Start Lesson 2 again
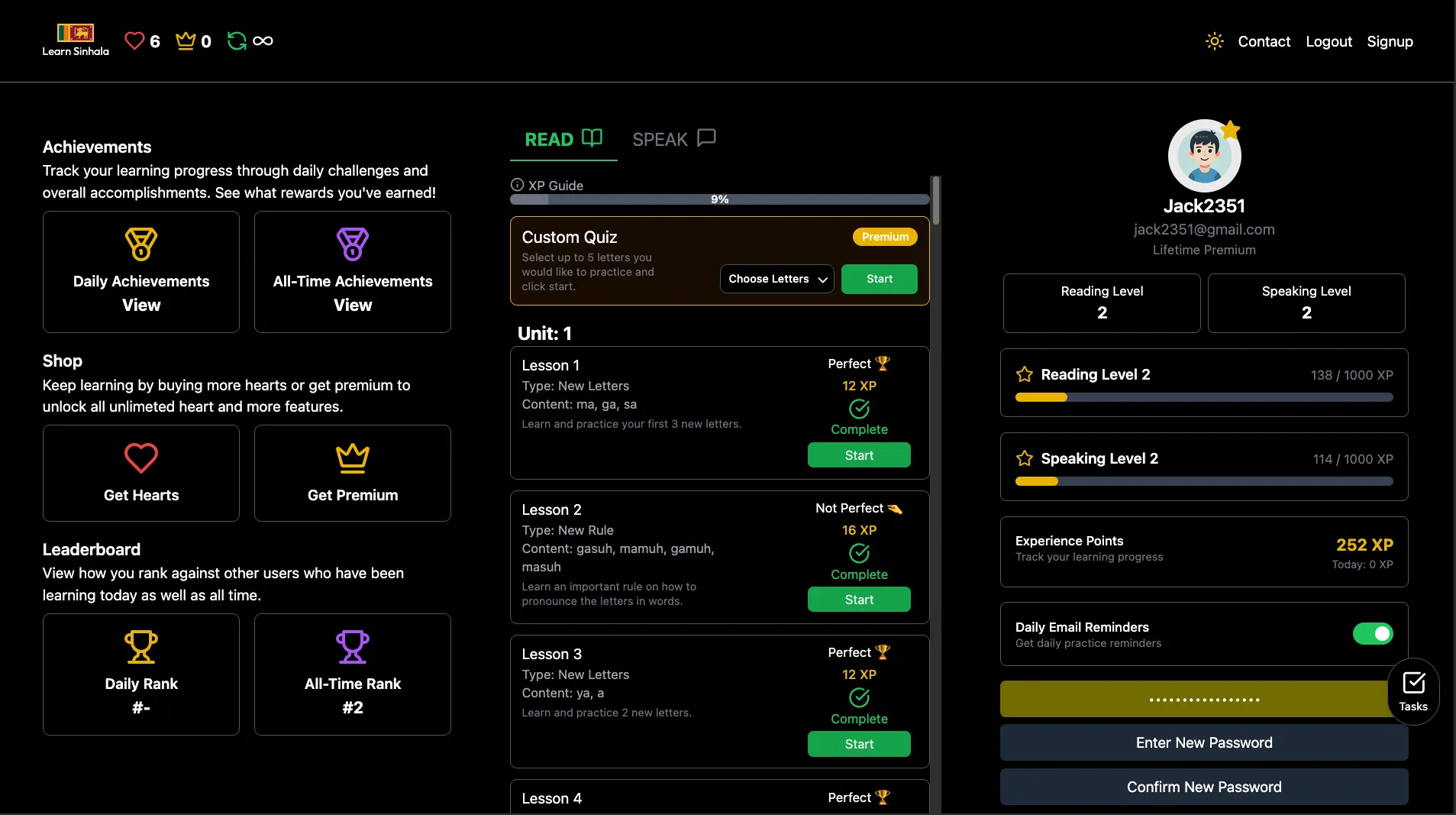1456x815 pixels. tap(859, 600)
